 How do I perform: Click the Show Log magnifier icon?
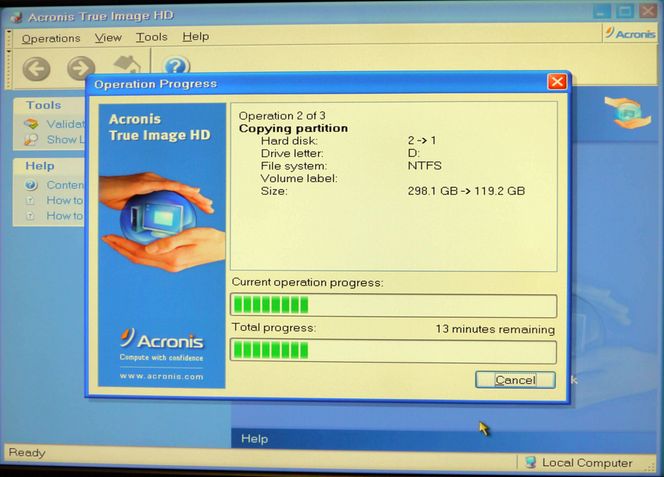[x=30, y=139]
